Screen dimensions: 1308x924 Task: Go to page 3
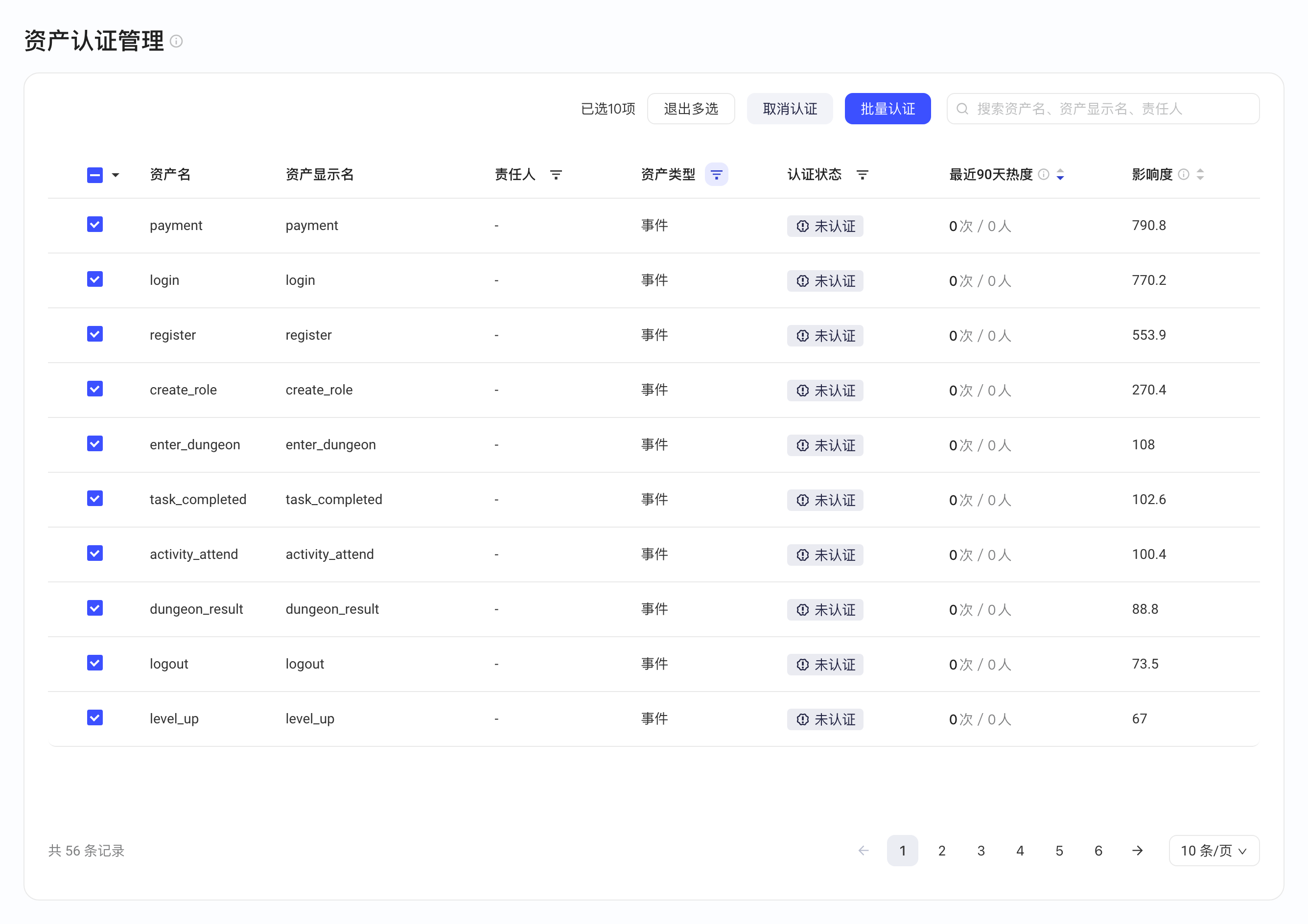[x=981, y=851]
